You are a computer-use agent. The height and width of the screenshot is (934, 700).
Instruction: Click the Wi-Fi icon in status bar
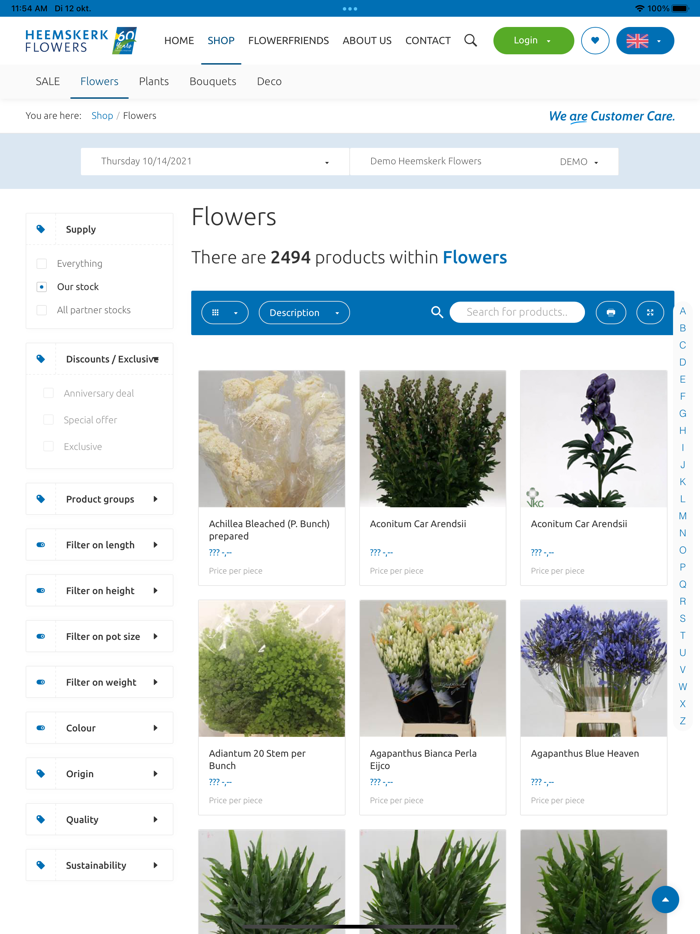640,8
